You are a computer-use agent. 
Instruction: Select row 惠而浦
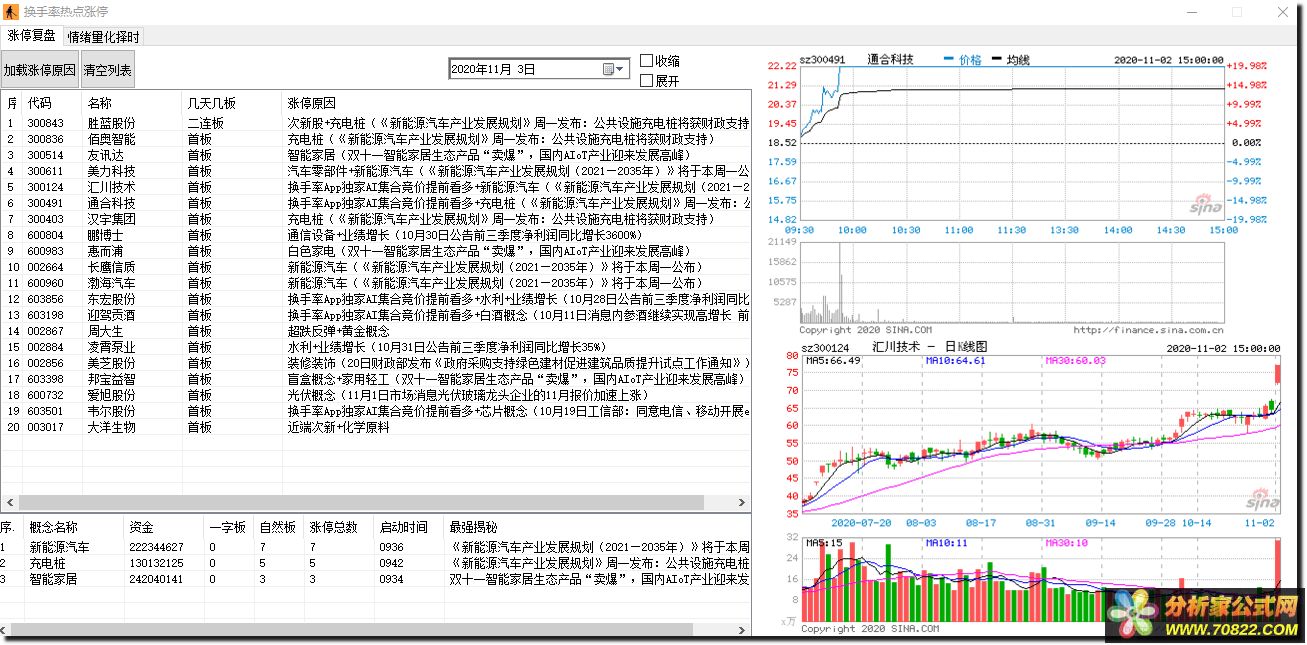(375, 251)
